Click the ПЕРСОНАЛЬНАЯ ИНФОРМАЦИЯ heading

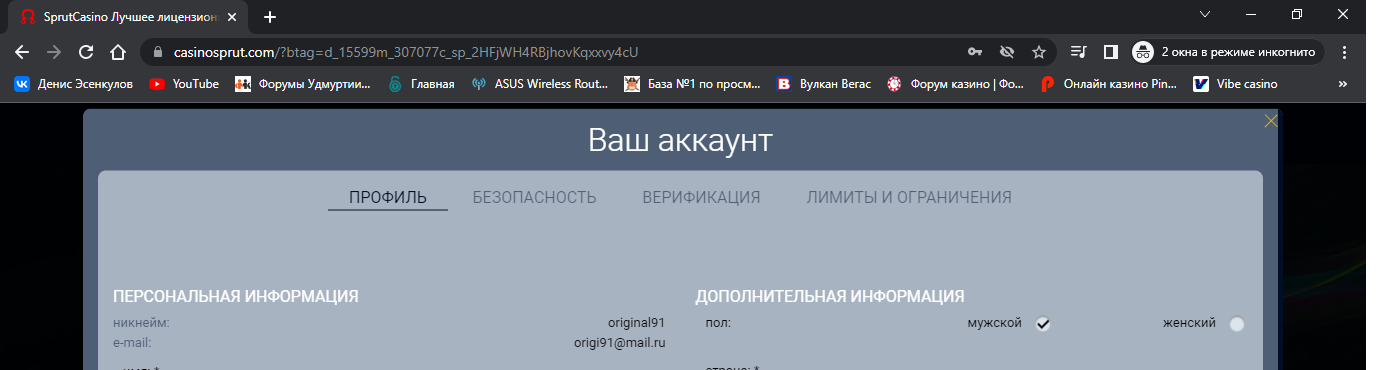(x=236, y=297)
